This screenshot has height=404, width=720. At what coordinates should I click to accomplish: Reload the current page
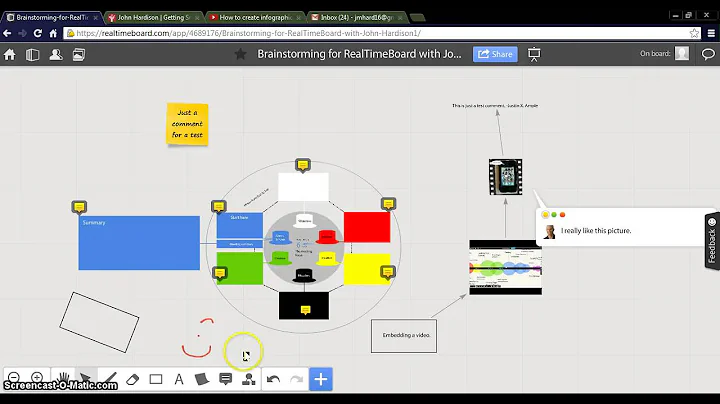[38, 33]
